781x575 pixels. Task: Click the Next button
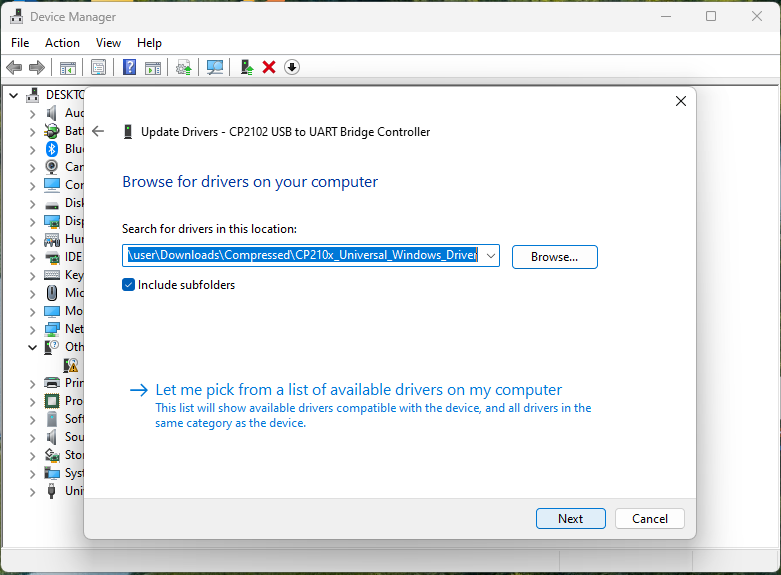570,519
